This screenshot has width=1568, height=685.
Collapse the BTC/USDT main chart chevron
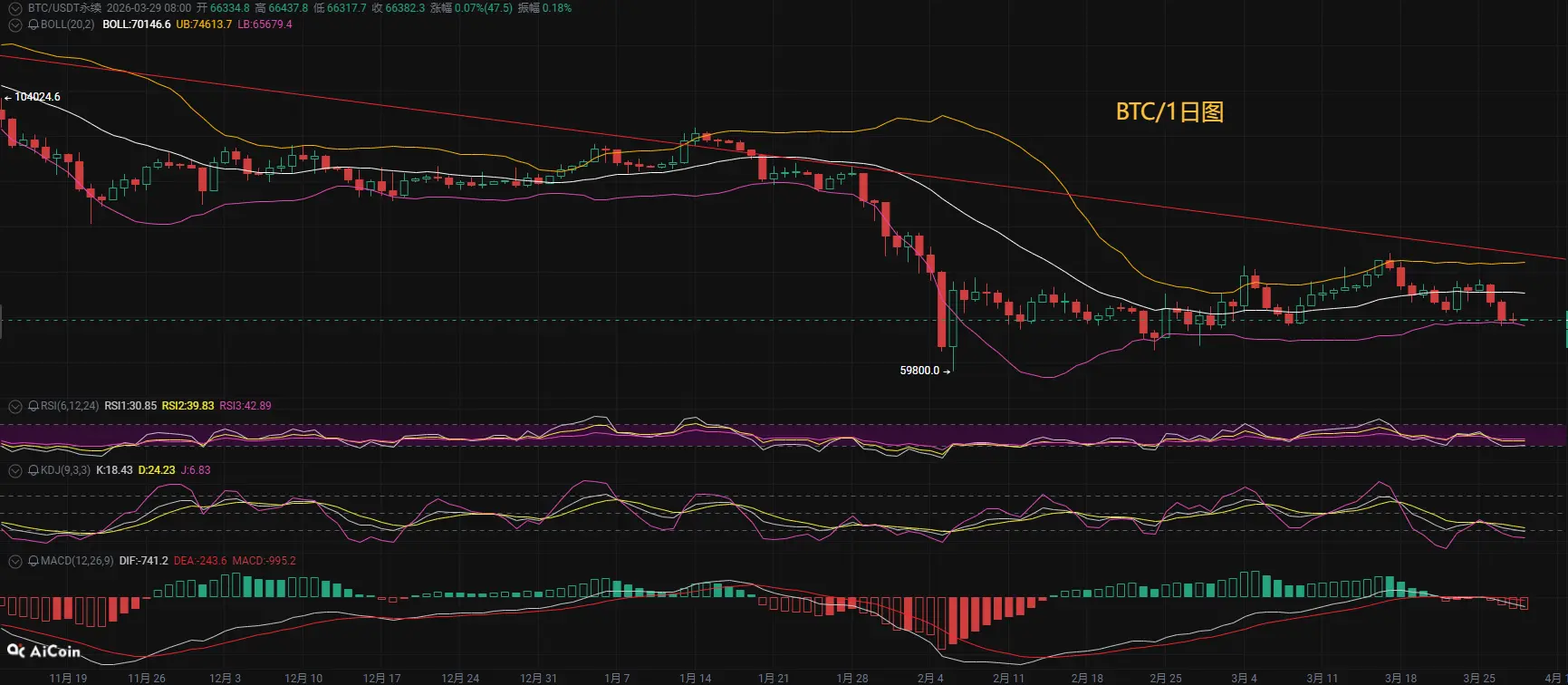14,8
